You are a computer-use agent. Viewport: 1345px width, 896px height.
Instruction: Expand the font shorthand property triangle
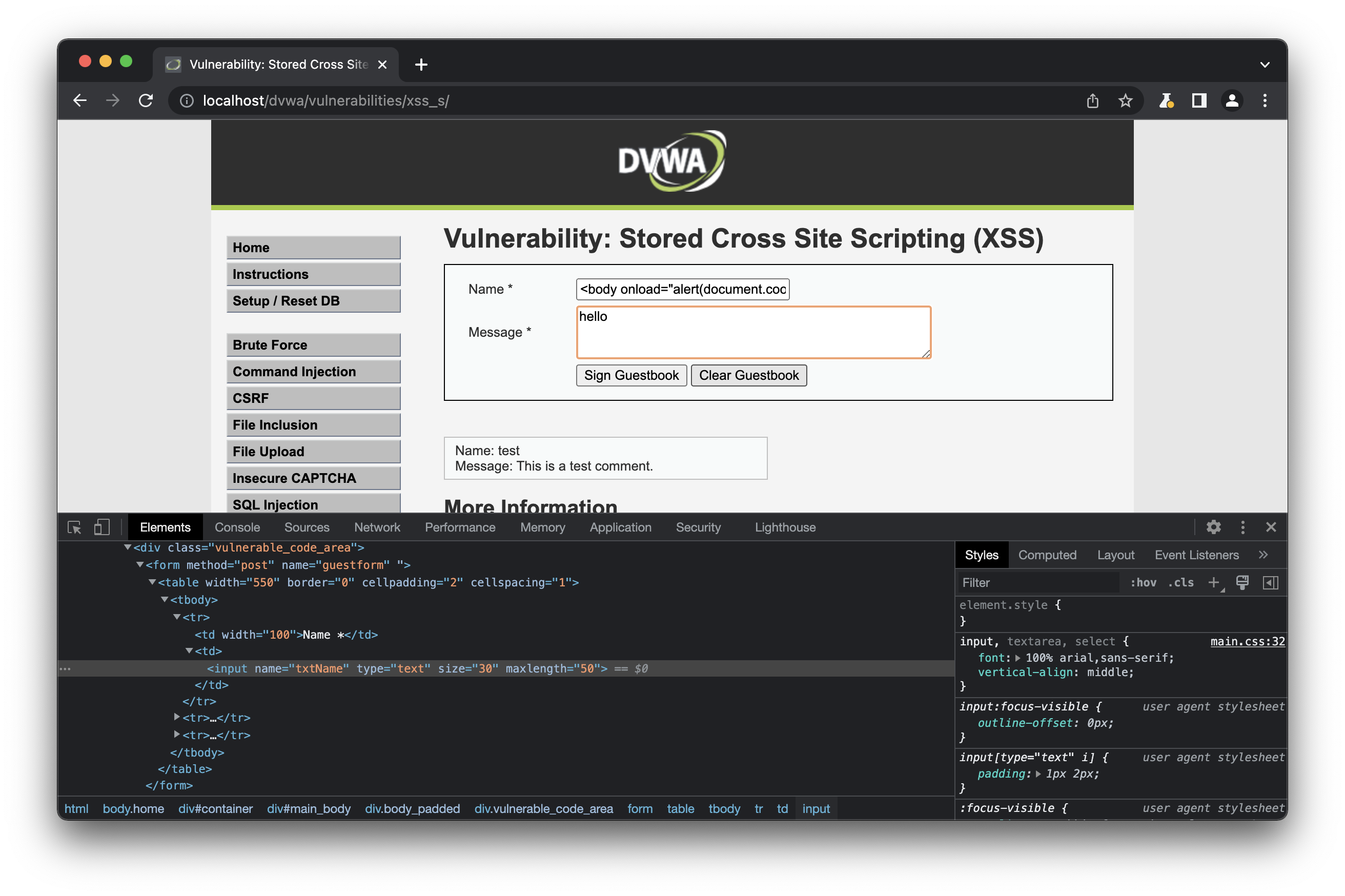(x=1017, y=658)
